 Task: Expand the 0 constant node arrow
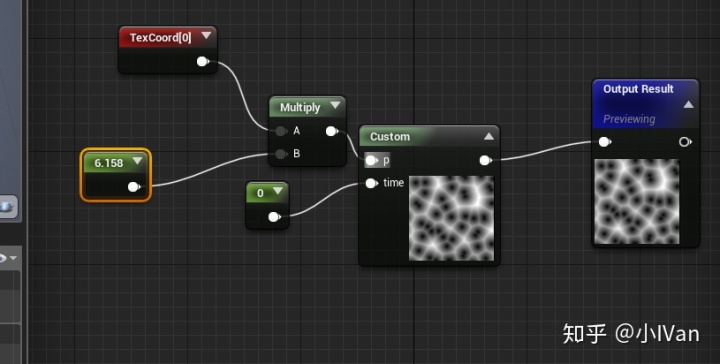pyautogui.click(x=278, y=190)
